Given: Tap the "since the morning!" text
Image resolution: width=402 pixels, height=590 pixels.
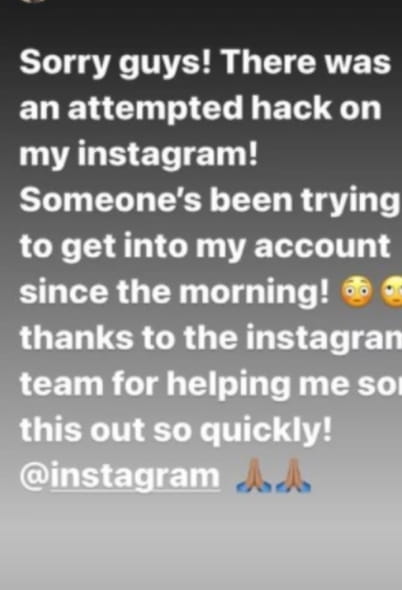Looking at the screenshot, I should click(x=174, y=292).
